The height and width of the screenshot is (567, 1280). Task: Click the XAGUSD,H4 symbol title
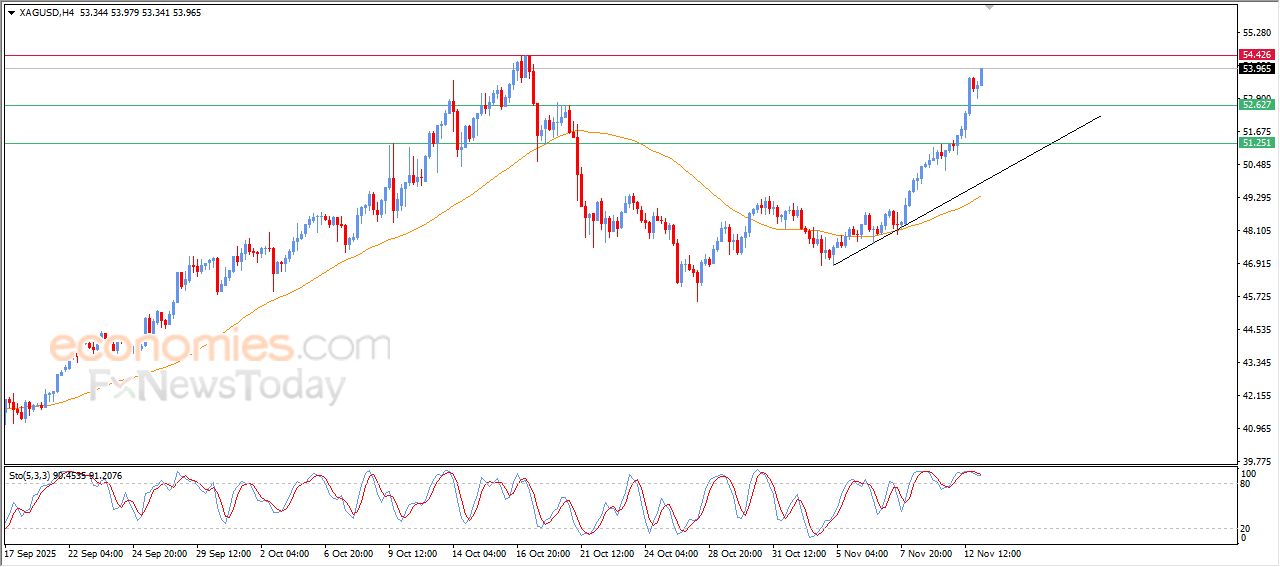tap(47, 13)
